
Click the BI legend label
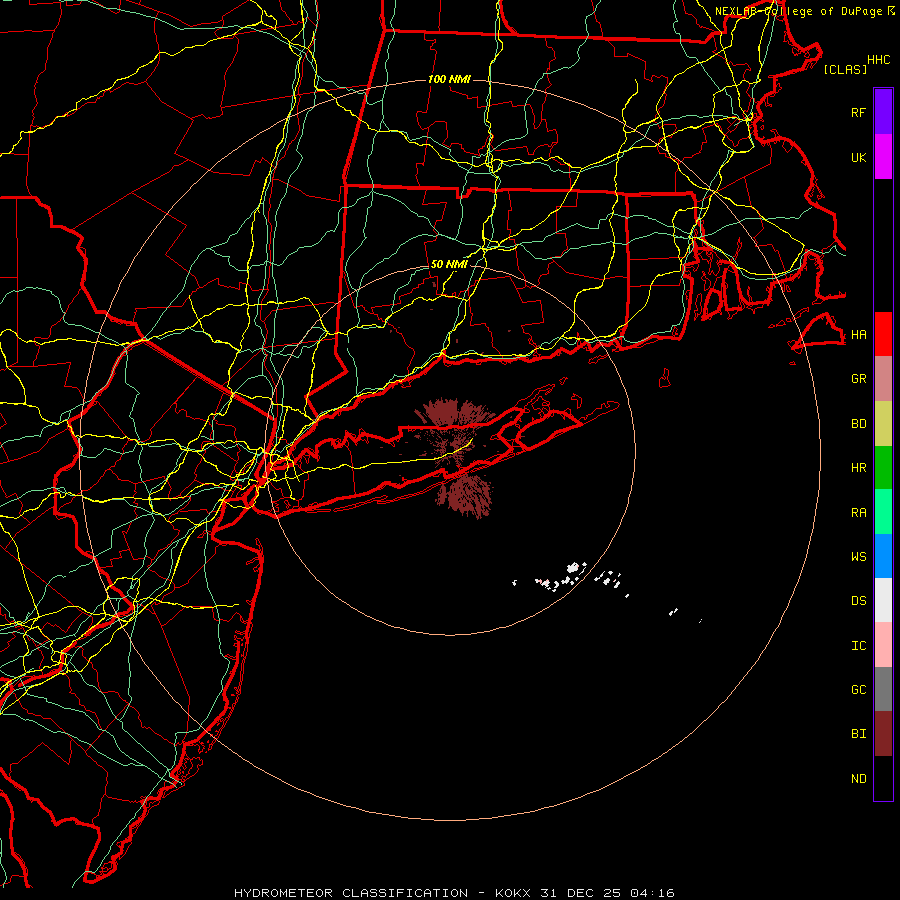[x=858, y=734]
